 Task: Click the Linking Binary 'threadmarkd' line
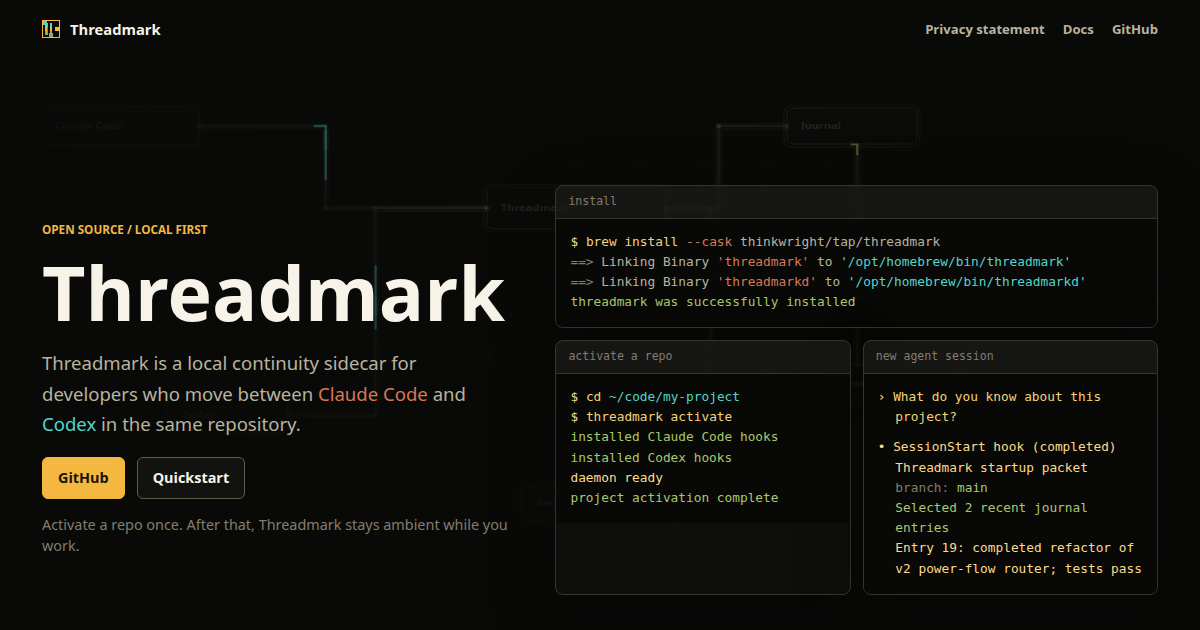point(828,282)
